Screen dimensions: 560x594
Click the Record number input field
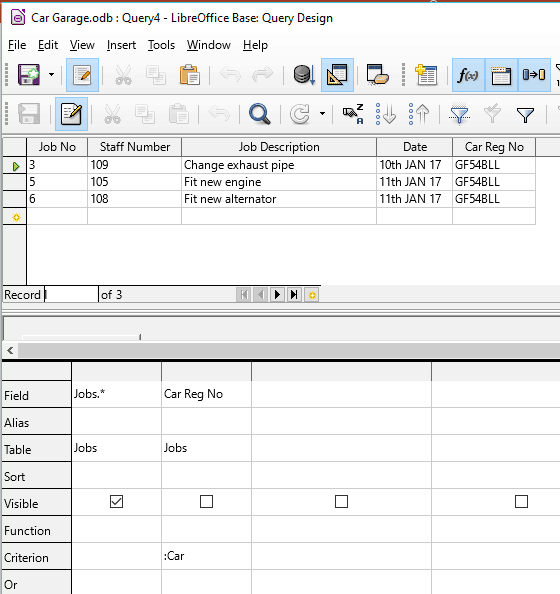(x=71, y=294)
